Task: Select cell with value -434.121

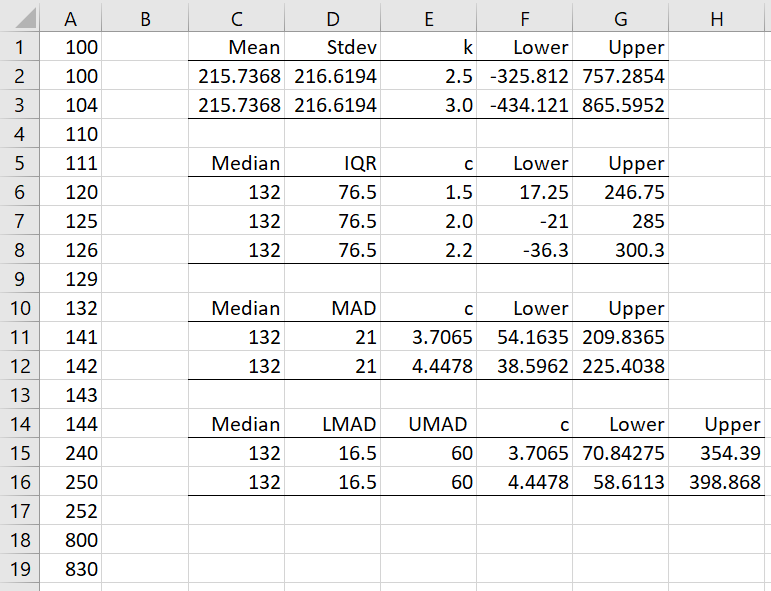Action: pyautogui.click(x=524, y=105)
